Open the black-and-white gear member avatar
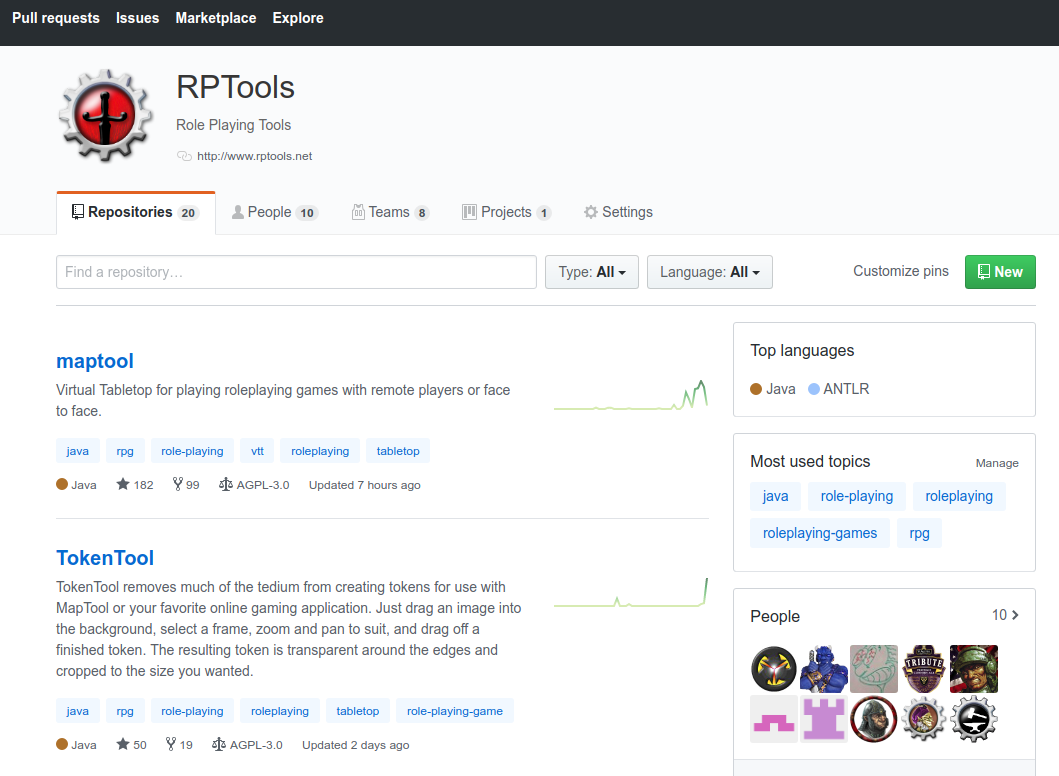The height and width of the screenshot is (776, 1059). click(974, 719)
